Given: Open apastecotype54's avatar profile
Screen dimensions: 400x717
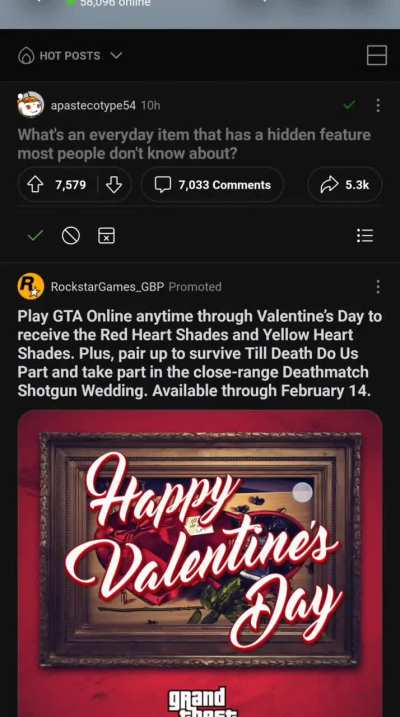Looking at the screenshot, I should point(31,105).
